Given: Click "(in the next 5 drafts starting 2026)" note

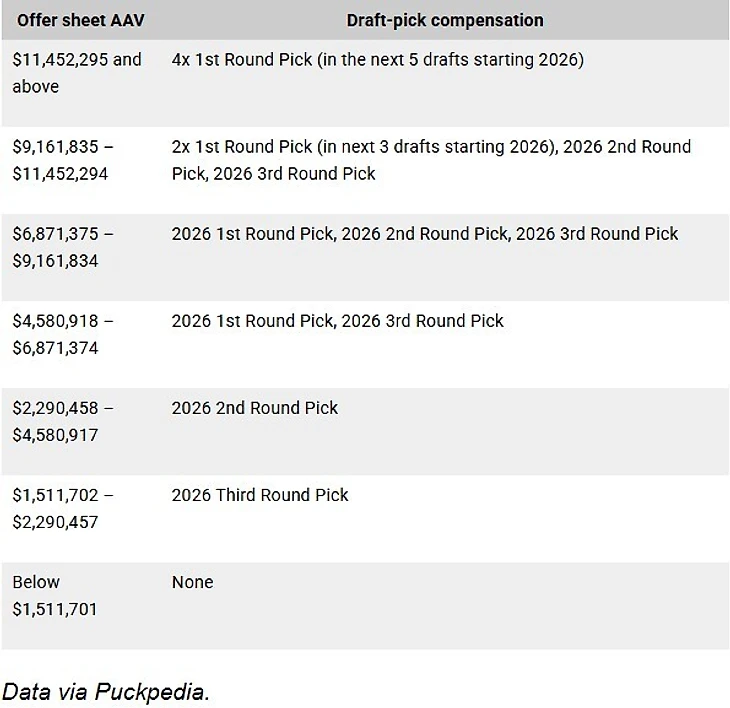Looking at the screenshot, I should click(449, 60).
